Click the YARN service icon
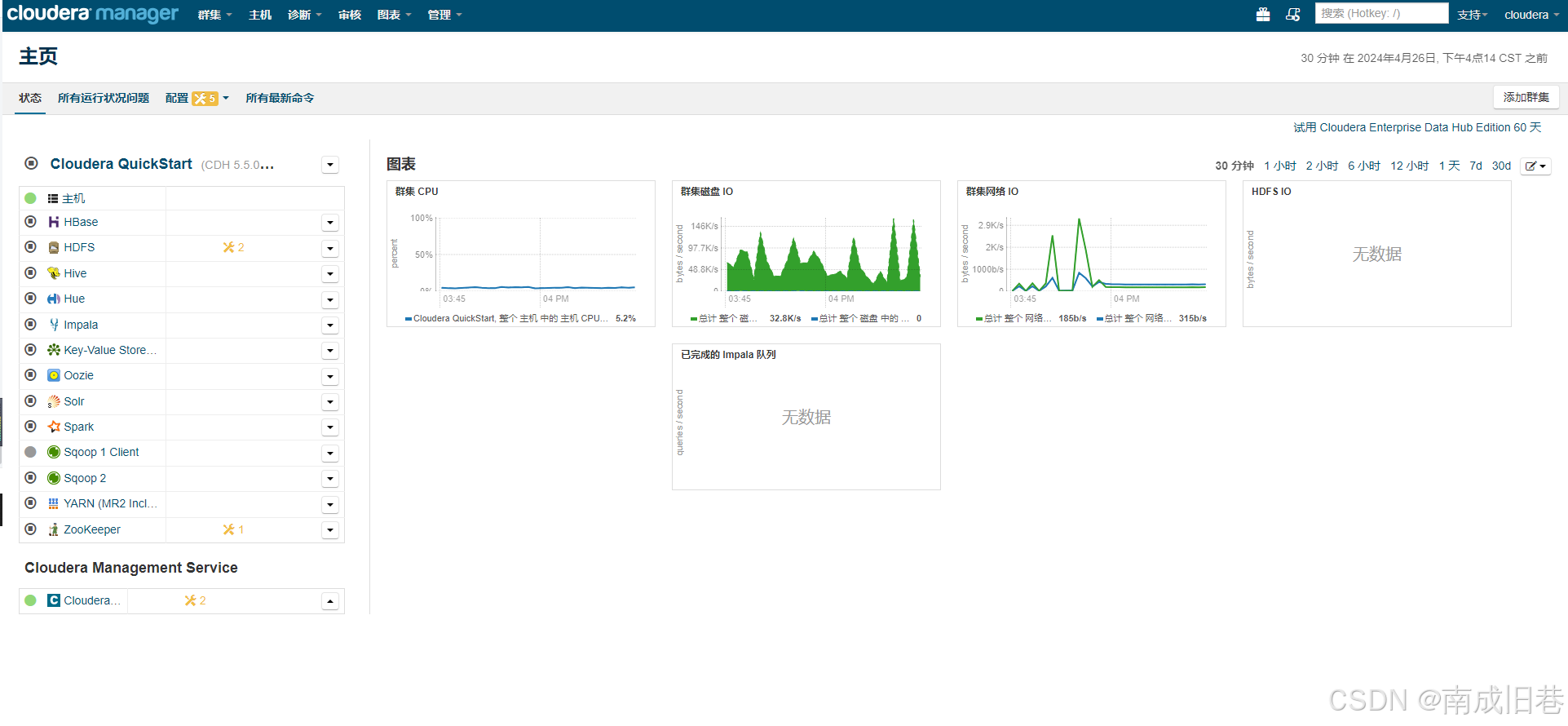Image resolution: width=1568 pixels, height=726 pixels. coord(54,503)
